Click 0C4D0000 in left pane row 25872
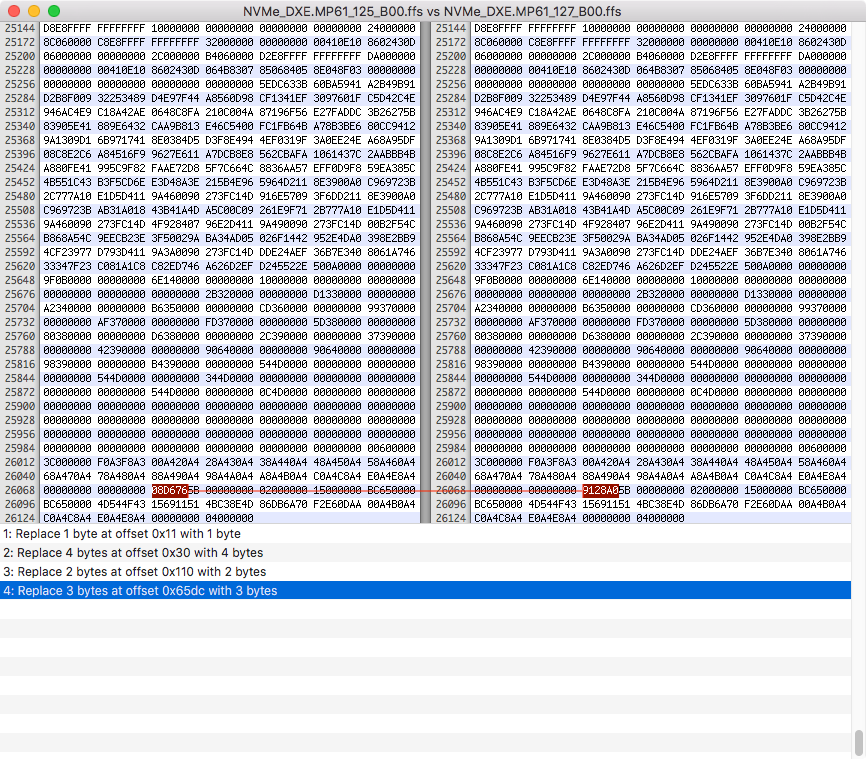The image size is (866, 759). coord(283,392)
